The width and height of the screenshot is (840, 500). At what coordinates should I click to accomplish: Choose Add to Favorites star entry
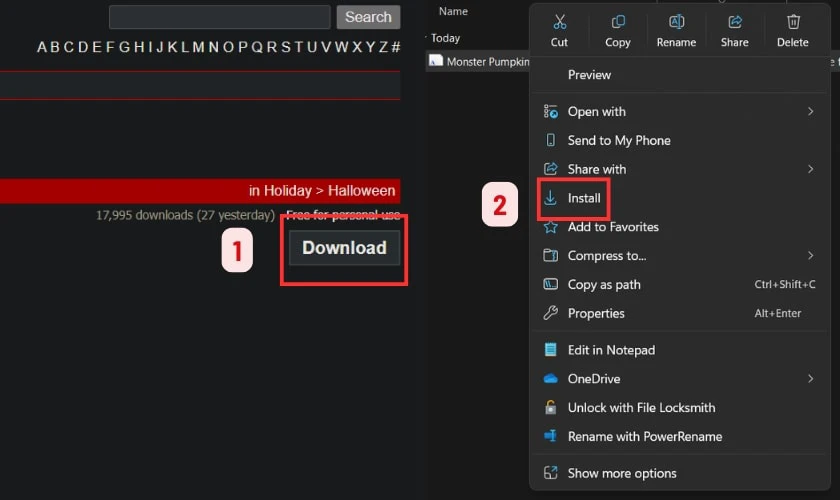pos(612,227)
